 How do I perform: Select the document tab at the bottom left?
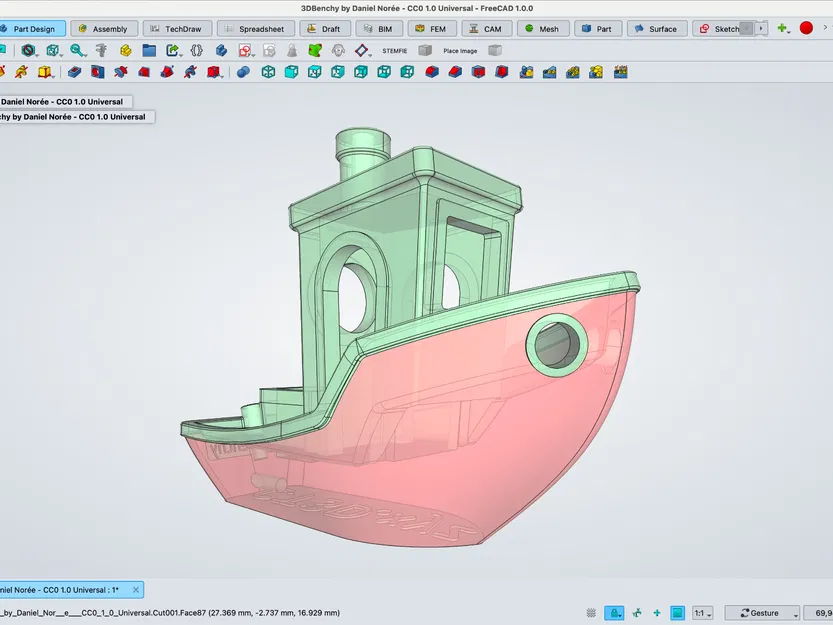click(x=60, y=590)
